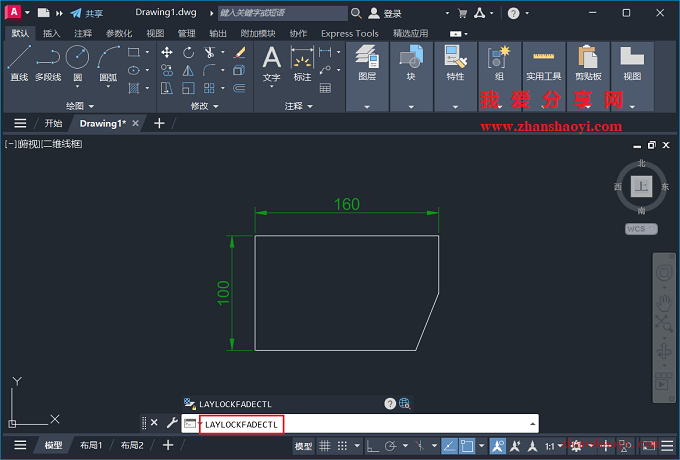Click the Leader annotation icon
Viewport: 680px width, 460px height.
point(325,70)
